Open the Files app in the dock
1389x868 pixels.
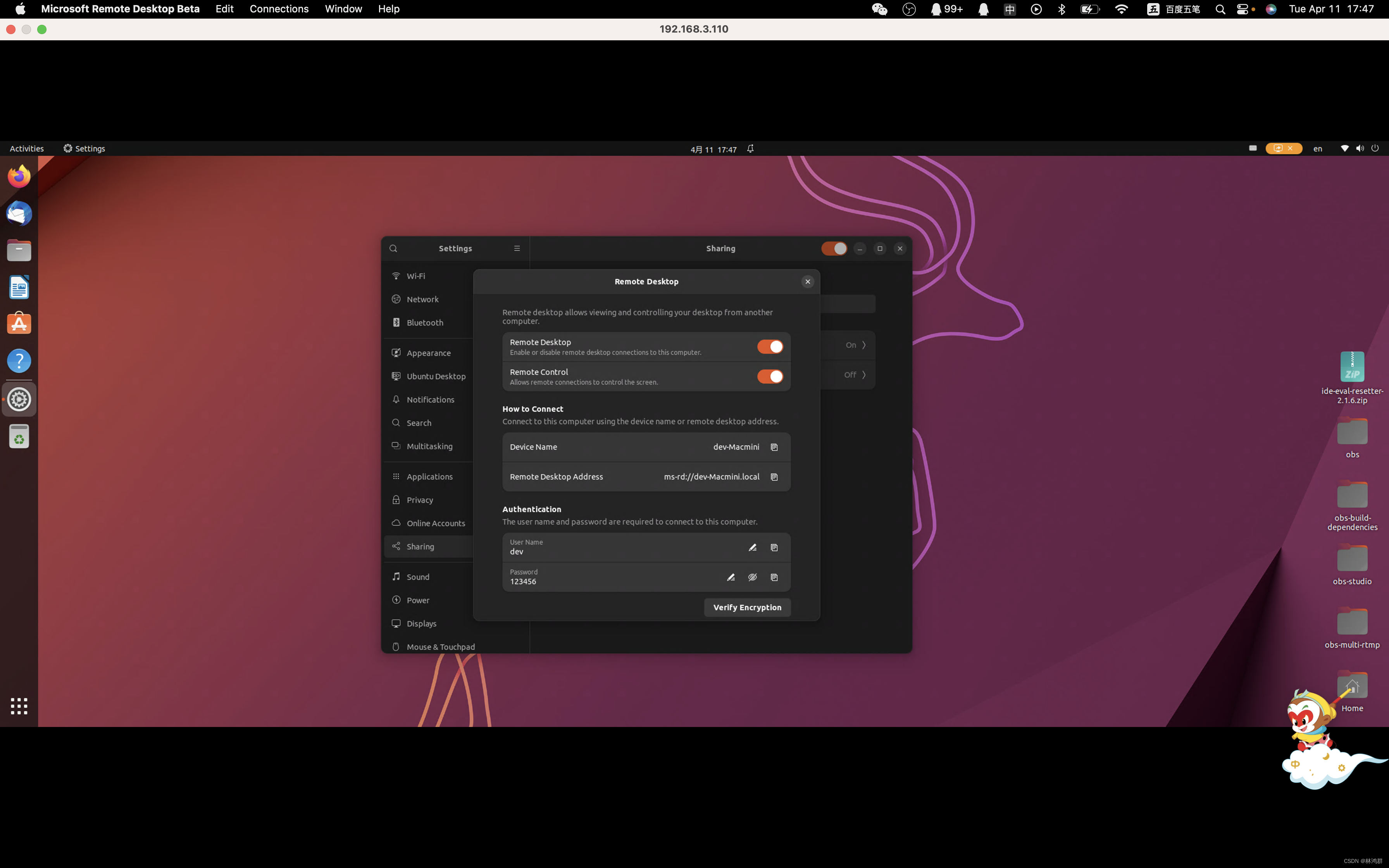pyautogui.click(x=19, y=250)
